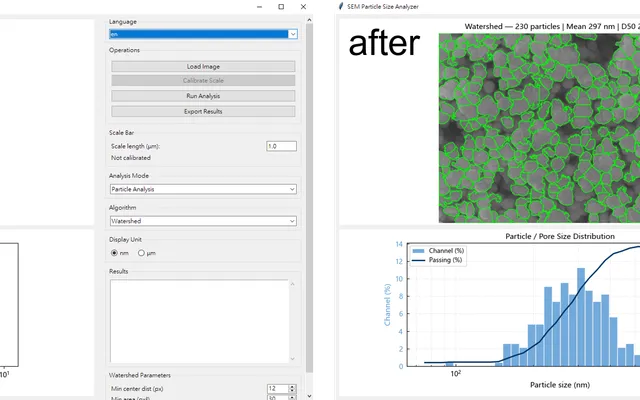Click the Export Results button
Screen dimensions: 640x400
(x=203, y=111)
